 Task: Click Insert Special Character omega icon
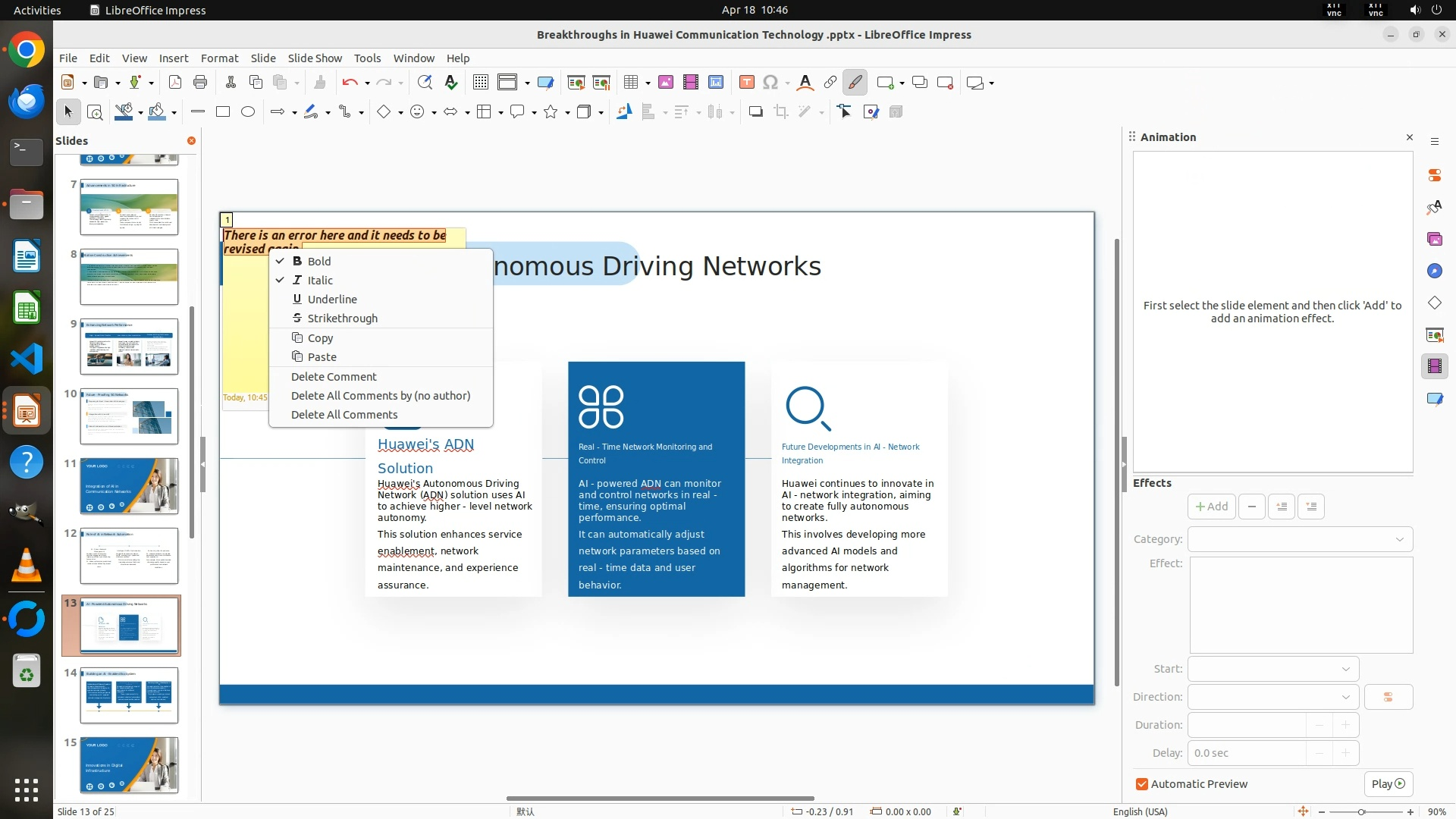click(770, 83)
